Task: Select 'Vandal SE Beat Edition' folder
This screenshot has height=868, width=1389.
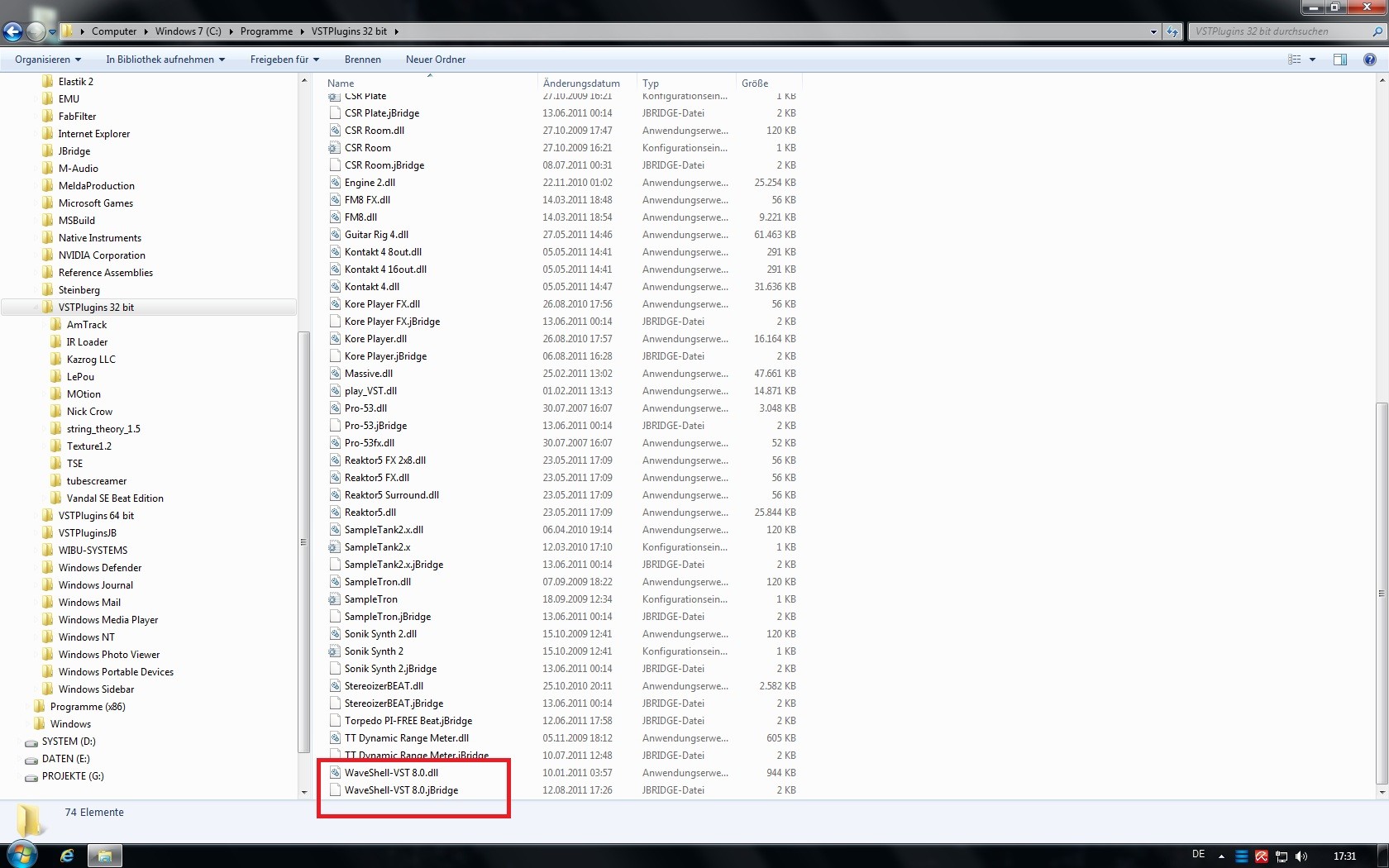Action: coord(115,498)
